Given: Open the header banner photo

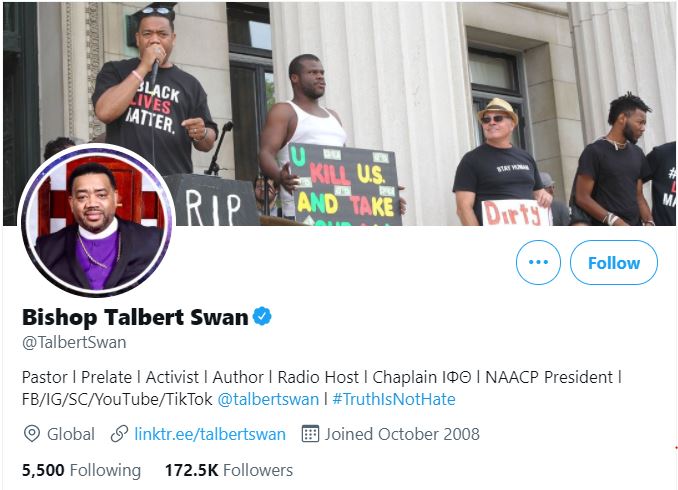Looking at the screenshot, I should (x=339, y=113).
